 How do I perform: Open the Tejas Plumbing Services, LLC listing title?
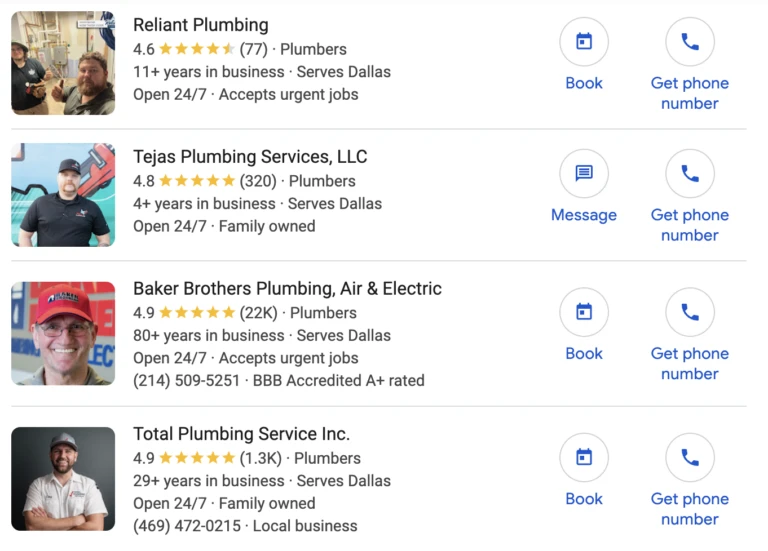point(250,157)
